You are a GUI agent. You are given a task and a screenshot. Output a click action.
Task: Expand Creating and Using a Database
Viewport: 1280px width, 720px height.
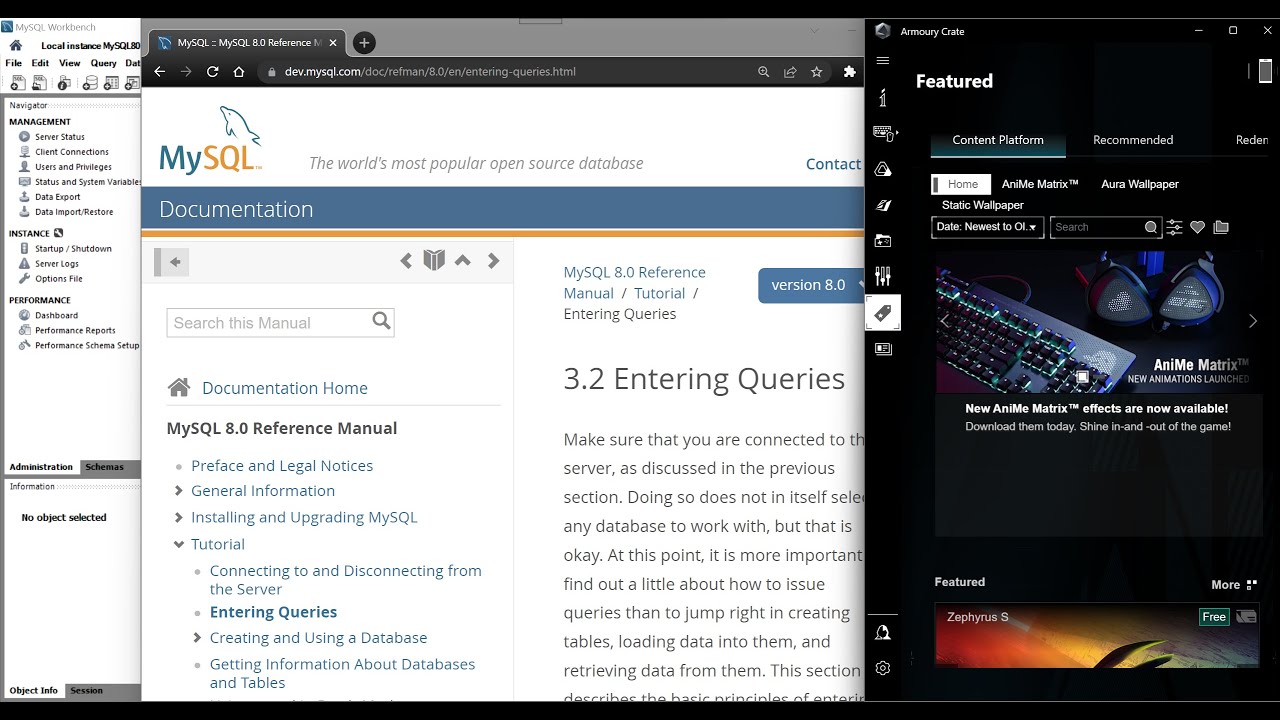tap(197, 637)
